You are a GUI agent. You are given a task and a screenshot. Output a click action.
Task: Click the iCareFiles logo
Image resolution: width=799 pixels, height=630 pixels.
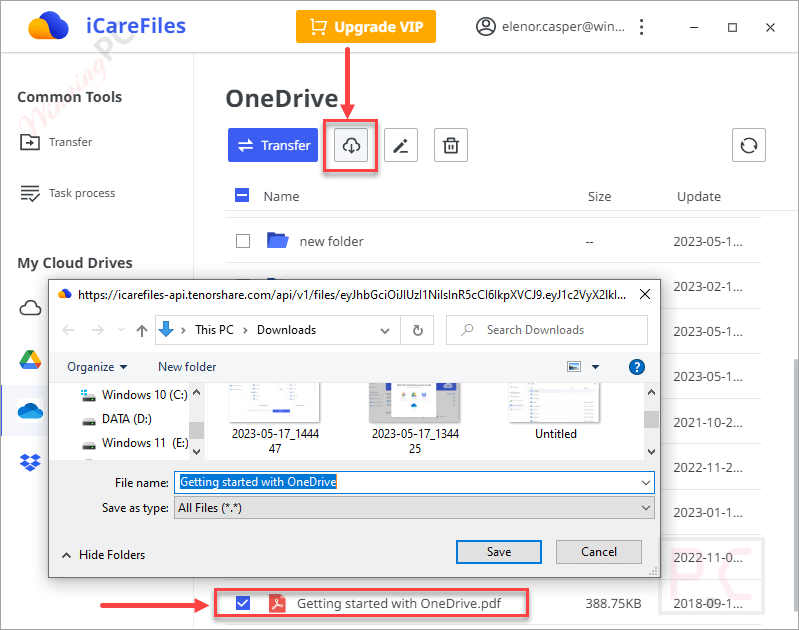(48, 26)
